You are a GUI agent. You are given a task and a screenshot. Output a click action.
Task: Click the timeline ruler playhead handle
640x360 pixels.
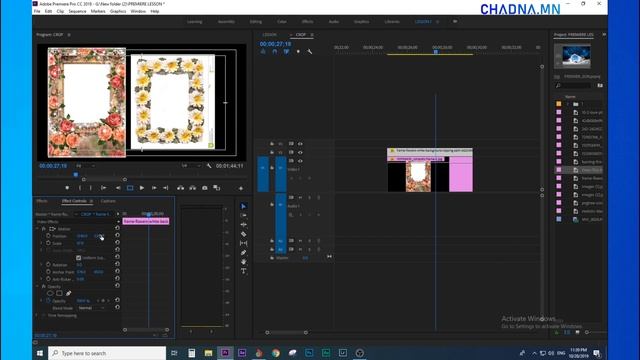point(436,52)
